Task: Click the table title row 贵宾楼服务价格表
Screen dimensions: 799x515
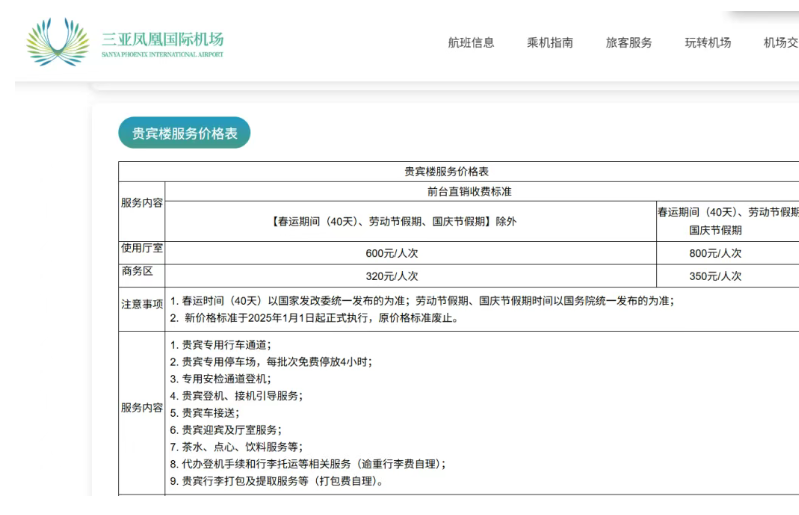Action: pyautogui.click(x=459, y=171)
